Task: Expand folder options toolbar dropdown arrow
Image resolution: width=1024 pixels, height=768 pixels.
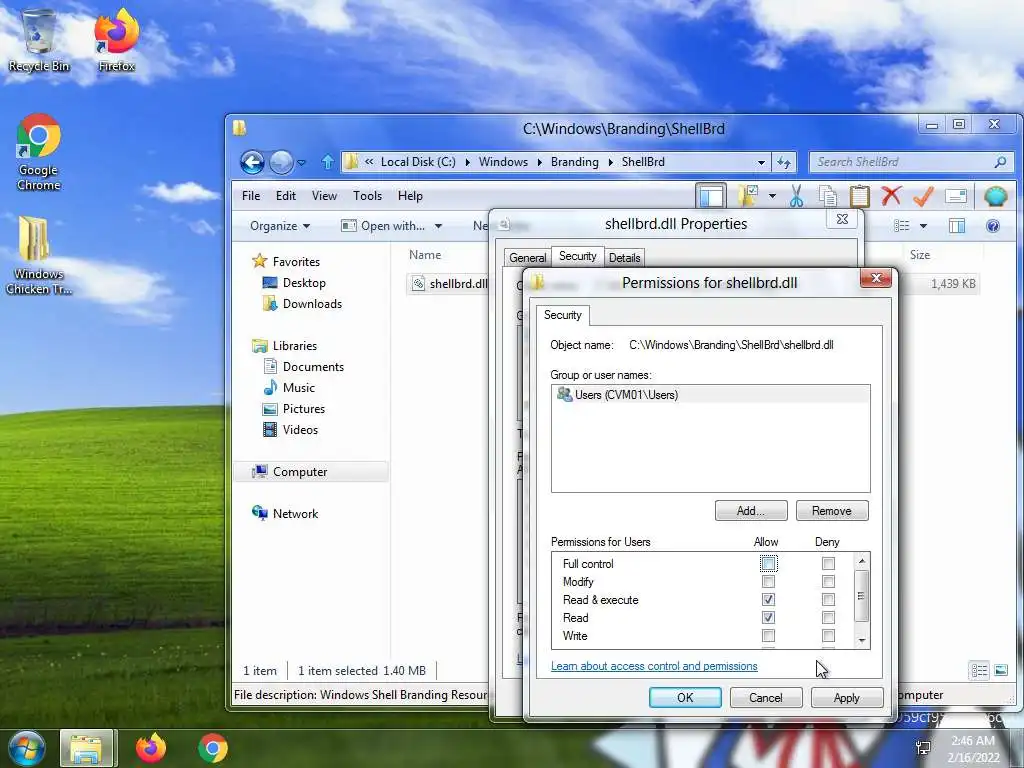Action: (x=772, y=196)
